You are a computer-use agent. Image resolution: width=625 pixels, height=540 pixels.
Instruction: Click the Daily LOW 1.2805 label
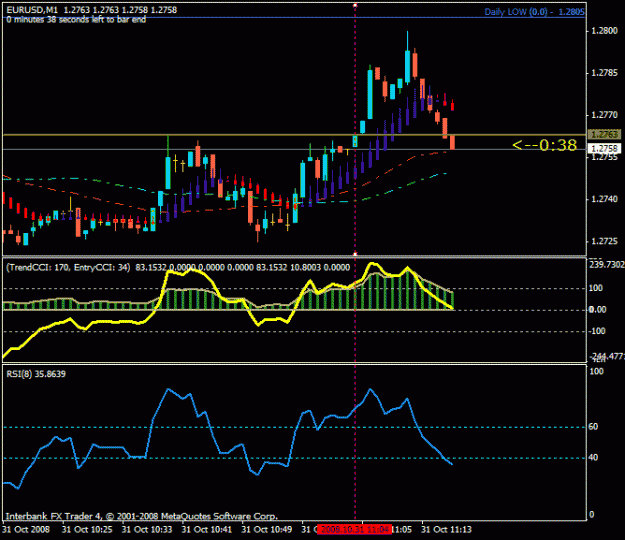click(534, 12)
